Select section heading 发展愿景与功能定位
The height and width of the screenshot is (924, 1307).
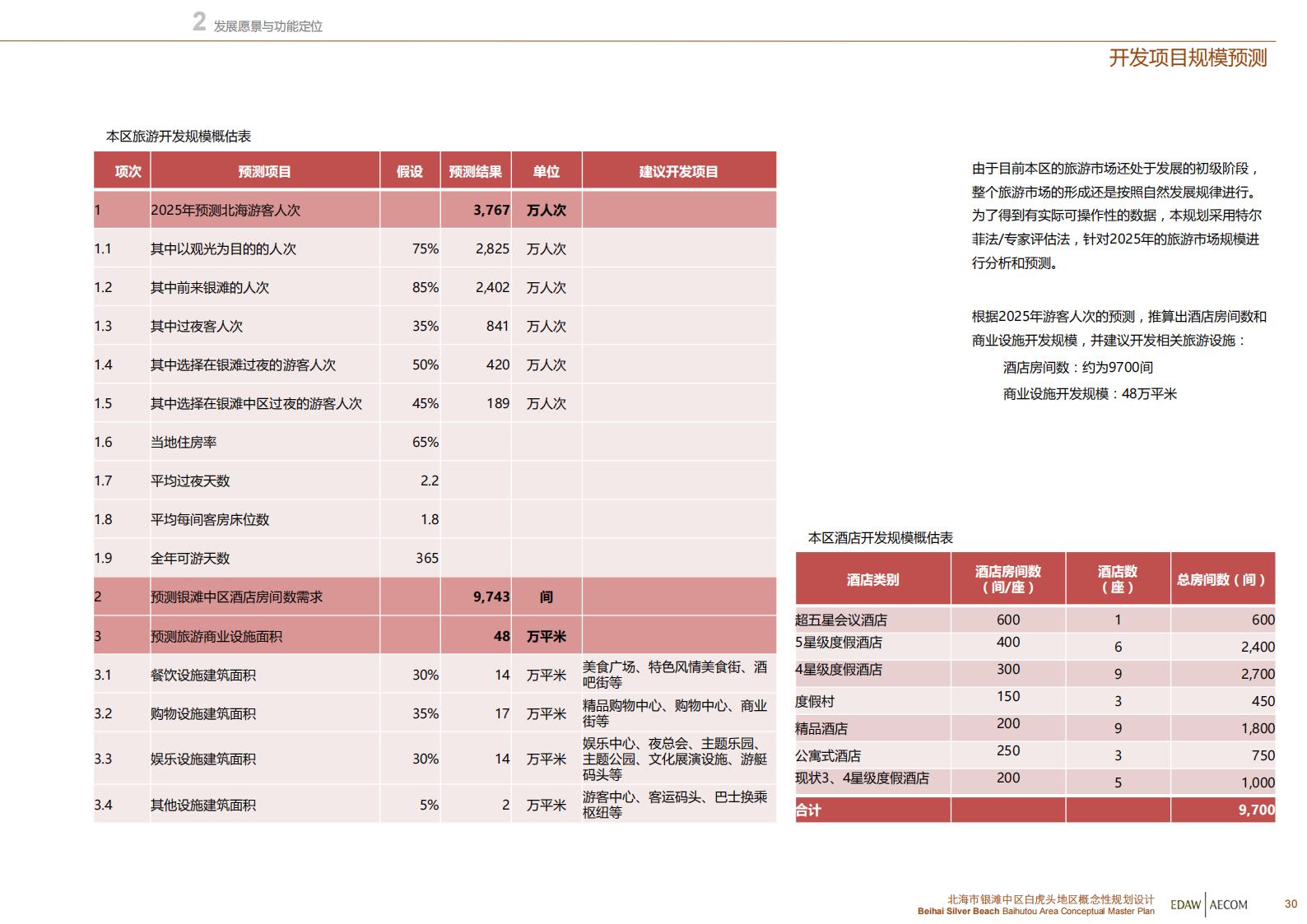coord(267,26)
